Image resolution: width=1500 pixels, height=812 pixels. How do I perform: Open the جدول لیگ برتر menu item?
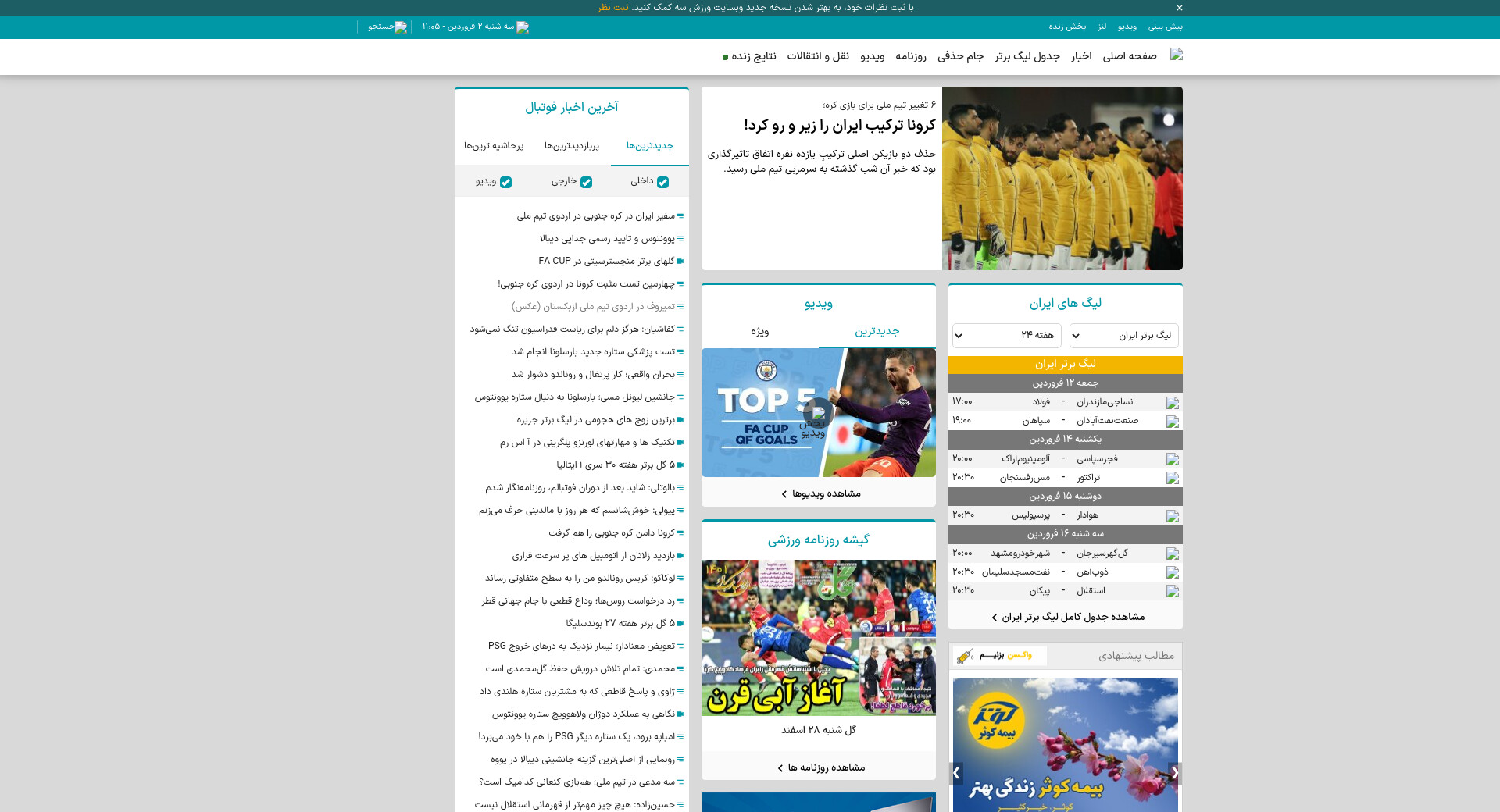(1027, 56)
